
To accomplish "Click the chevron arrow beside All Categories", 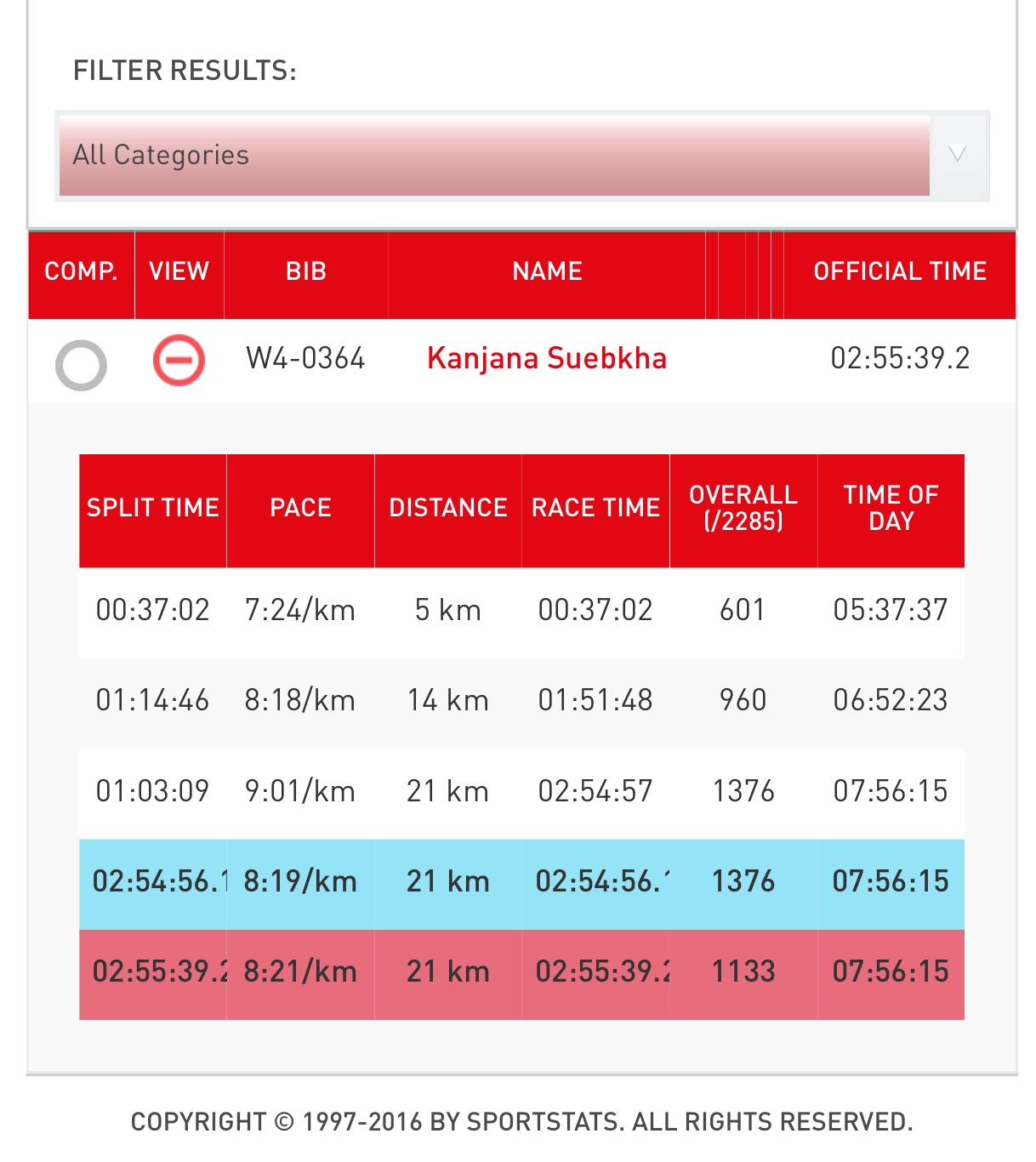I will pyautogui.click(x=958, y=155).
